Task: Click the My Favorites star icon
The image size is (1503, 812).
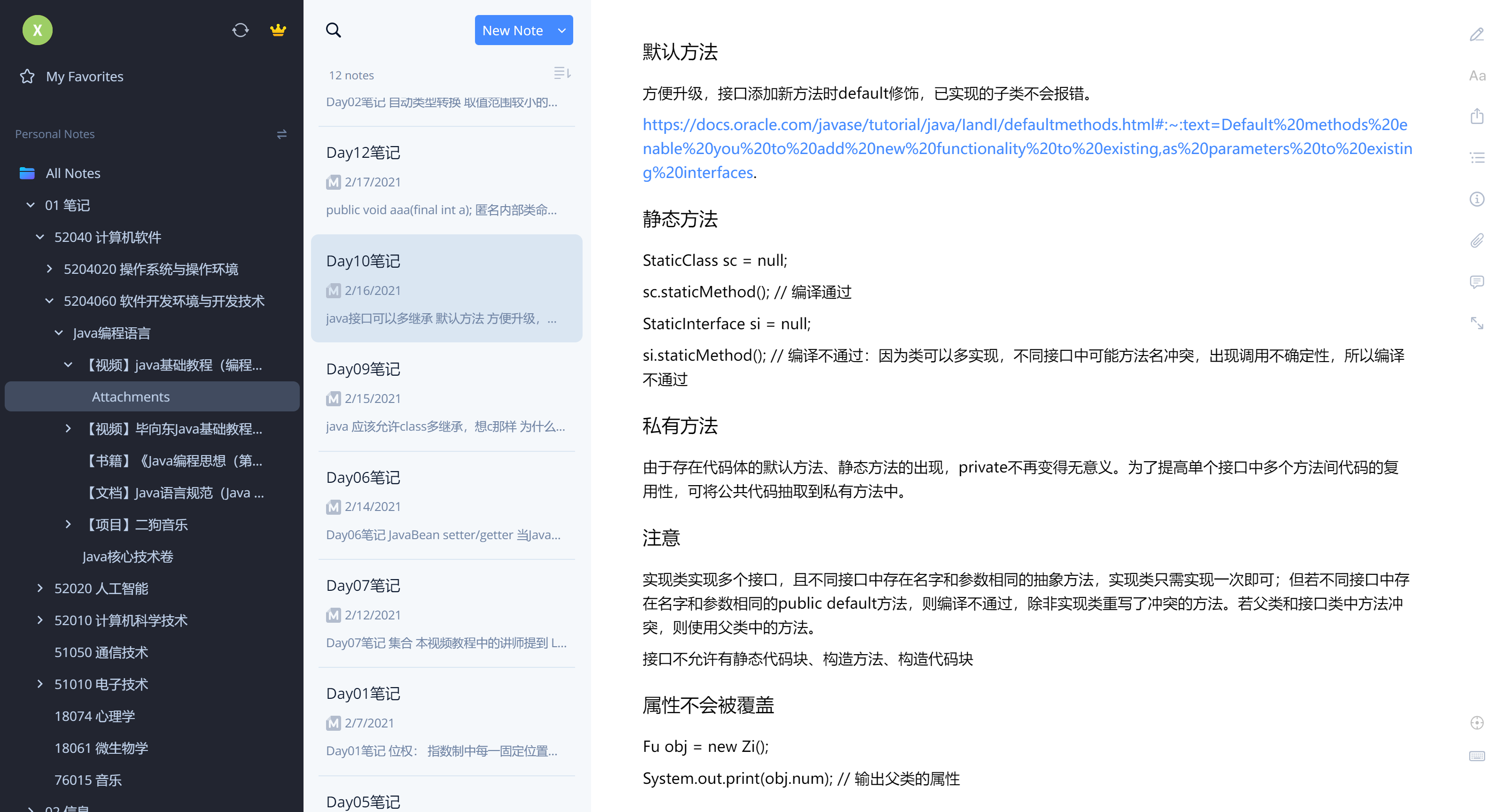Action: click(x=27, y=77)
